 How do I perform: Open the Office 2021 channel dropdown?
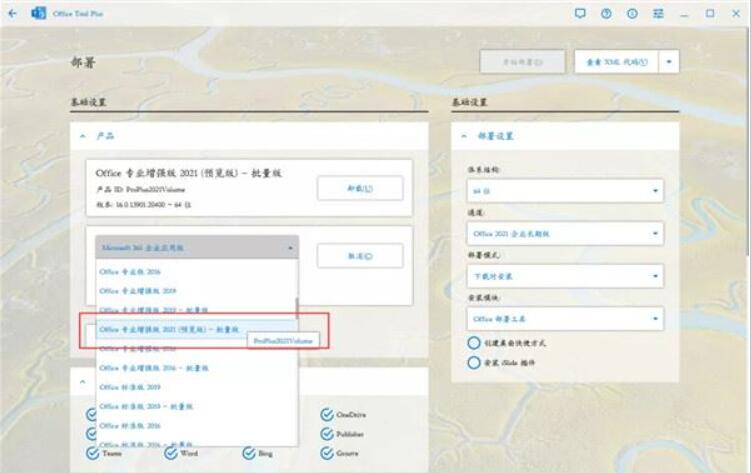pyautogui.click(x=564, y=233)
